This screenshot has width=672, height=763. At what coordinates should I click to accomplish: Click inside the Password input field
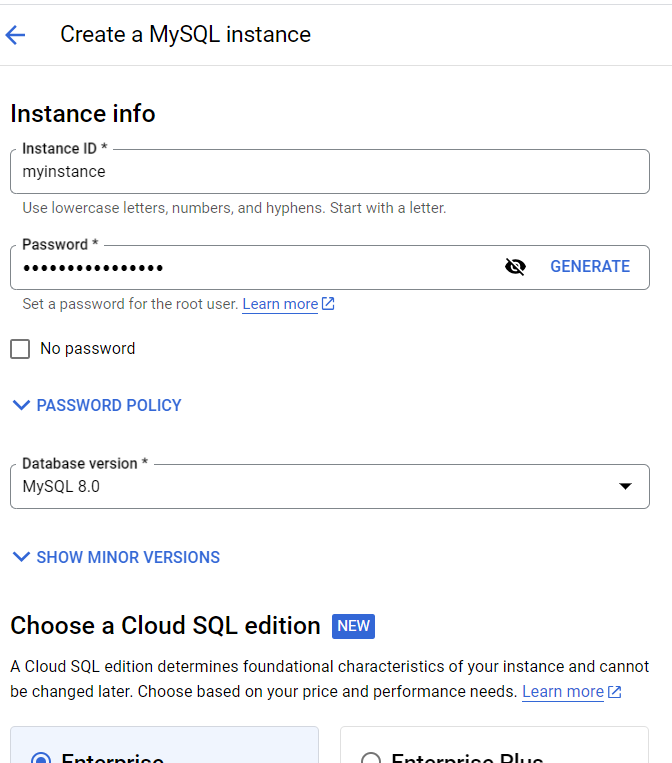(250, 267)
